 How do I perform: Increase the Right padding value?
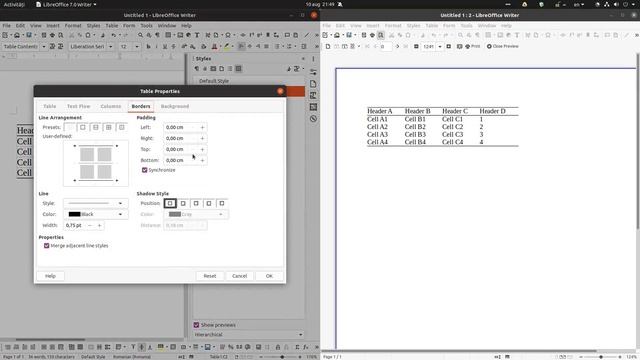[x=202, y=138]
